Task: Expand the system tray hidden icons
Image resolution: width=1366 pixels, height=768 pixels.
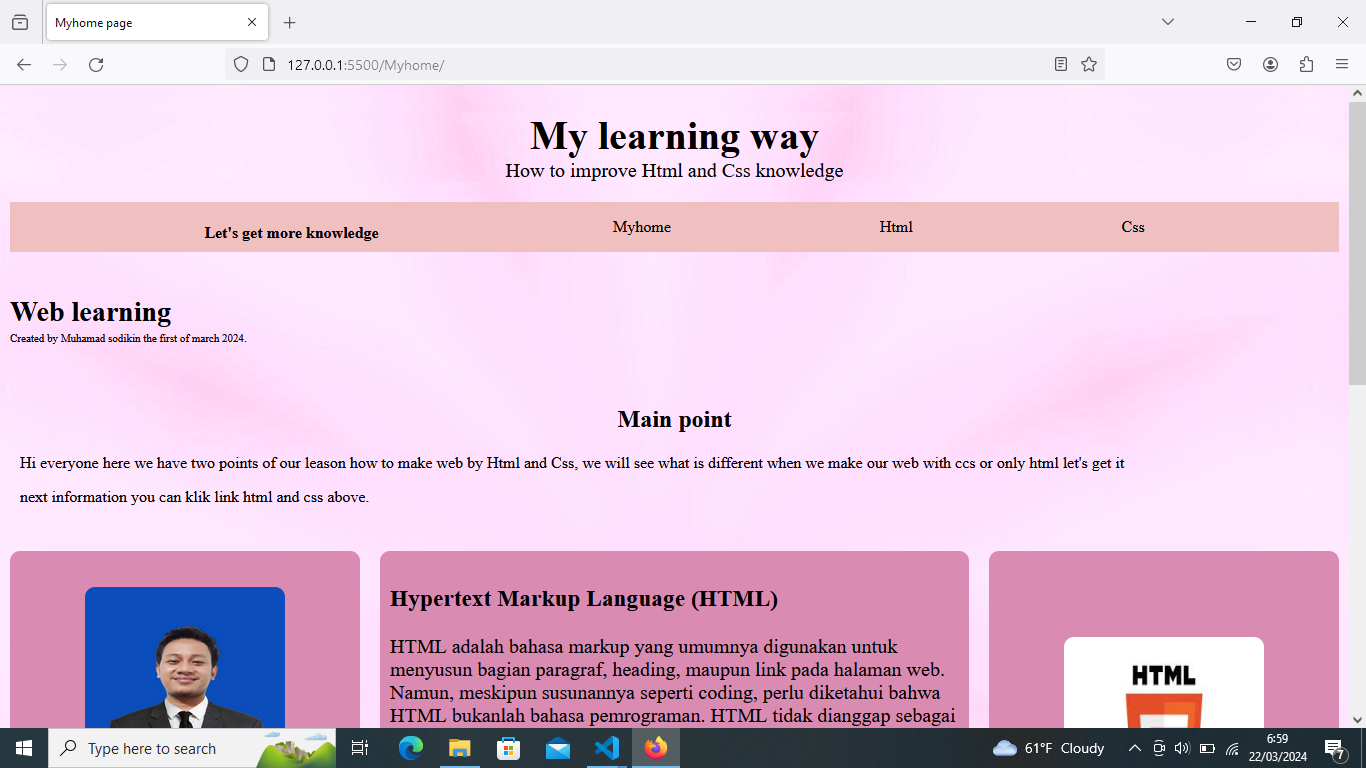Action: click(x=1134, y=748)
